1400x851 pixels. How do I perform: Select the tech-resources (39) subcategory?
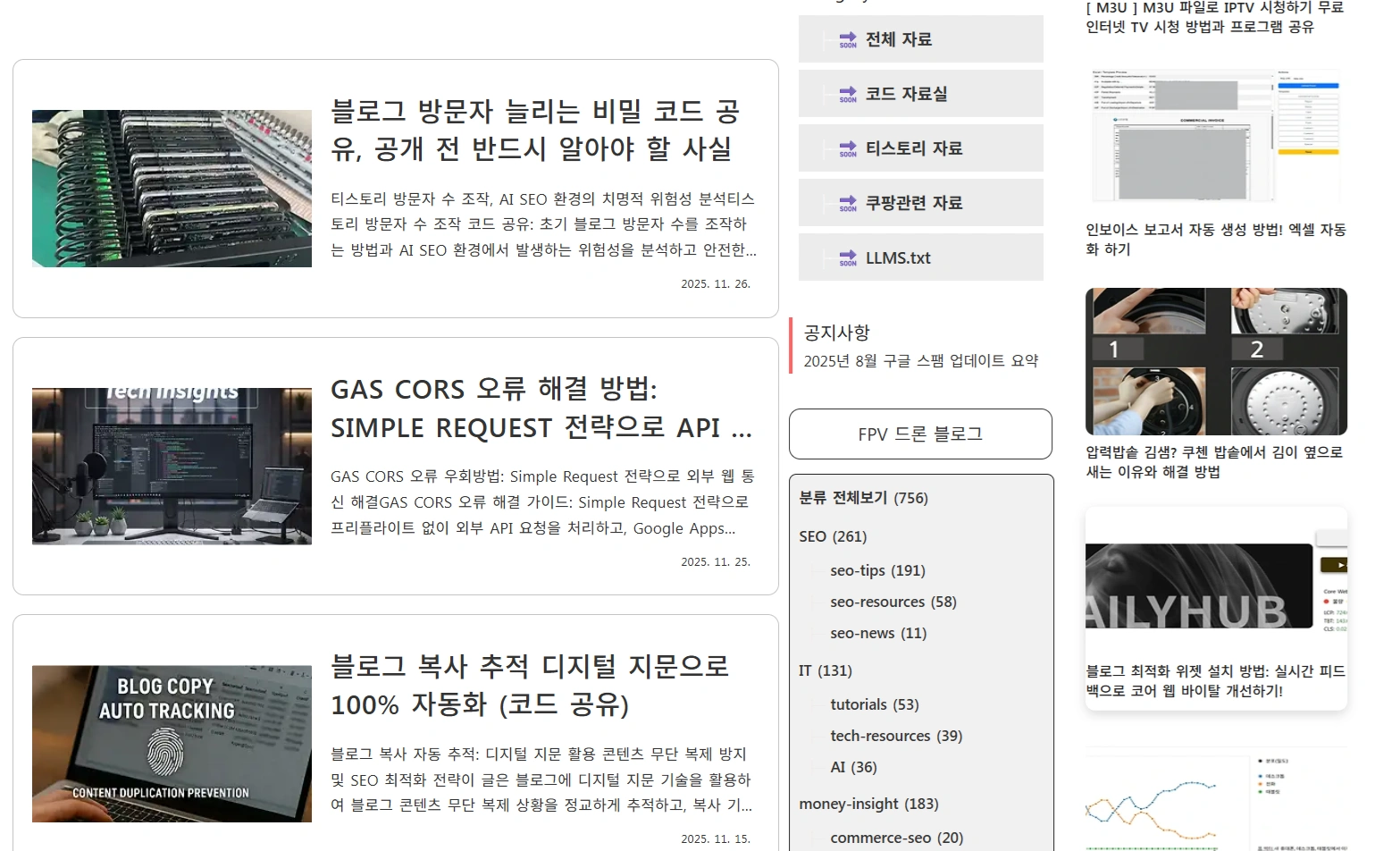(x=896, y=735)
